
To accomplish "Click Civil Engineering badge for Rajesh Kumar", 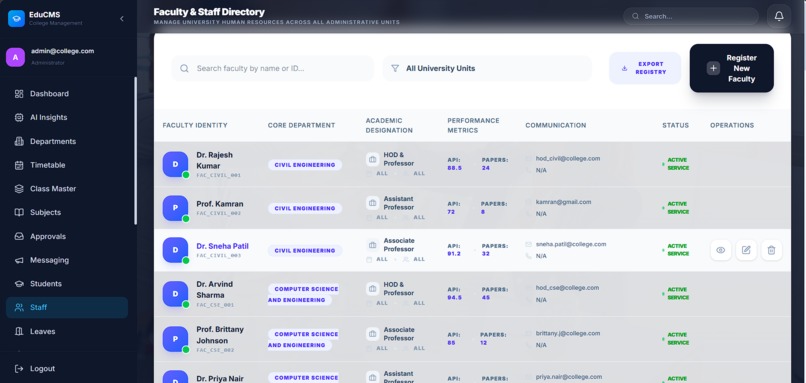I will pyautogui.click(x=305, y=165).
